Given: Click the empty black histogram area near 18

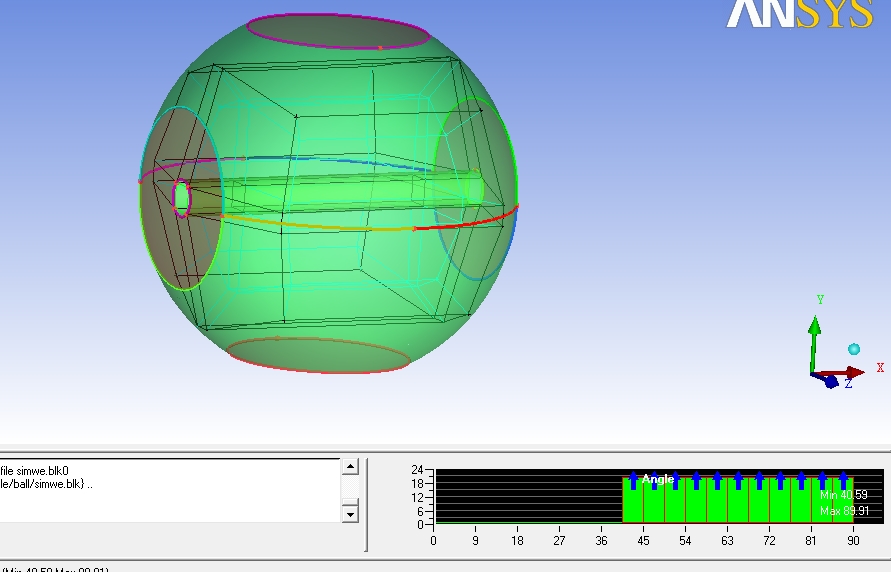Looking at the screenshot, I should pyautogui.click(x=520, y=495).
